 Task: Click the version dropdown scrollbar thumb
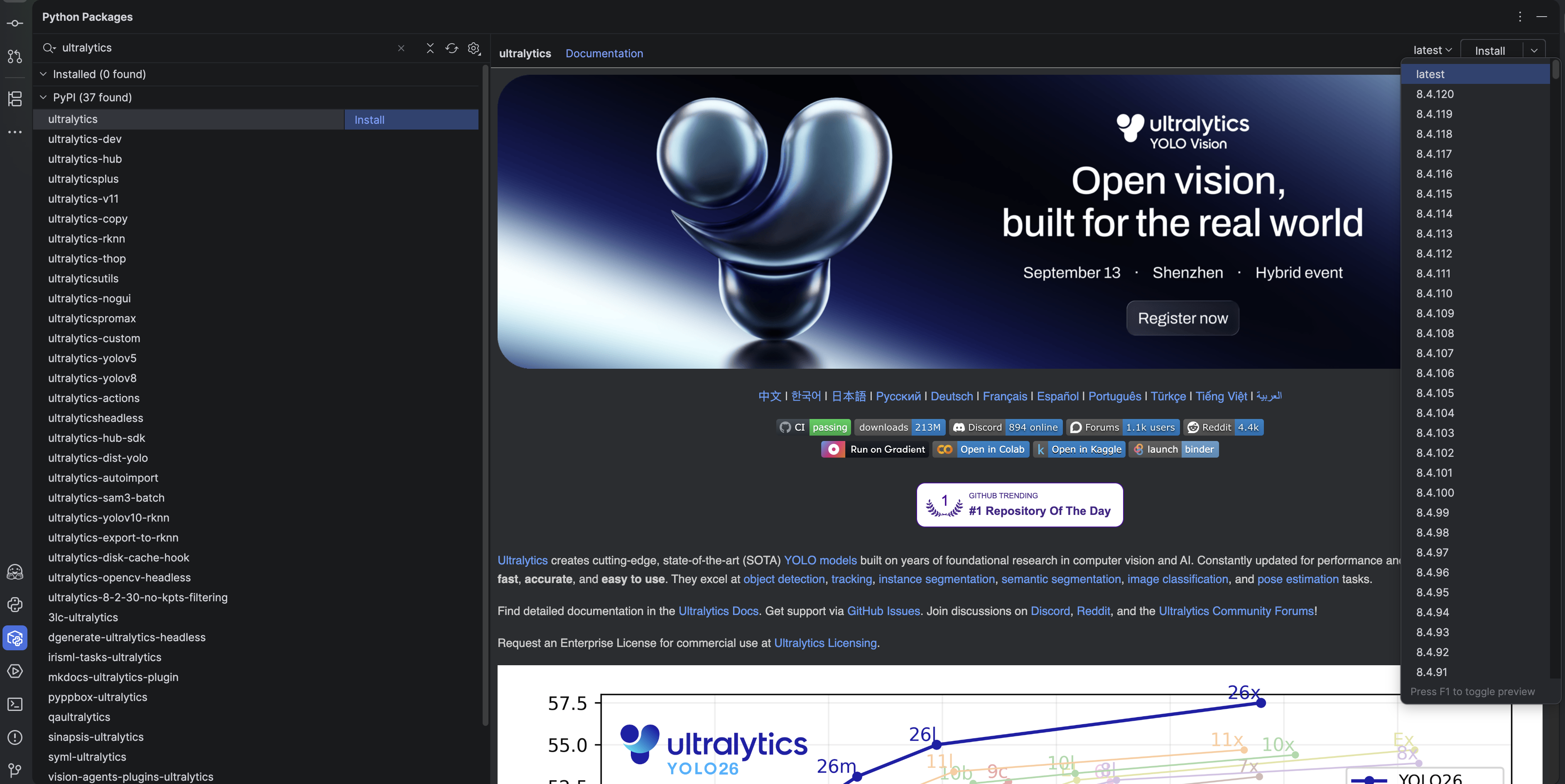tap(1555, 69)
